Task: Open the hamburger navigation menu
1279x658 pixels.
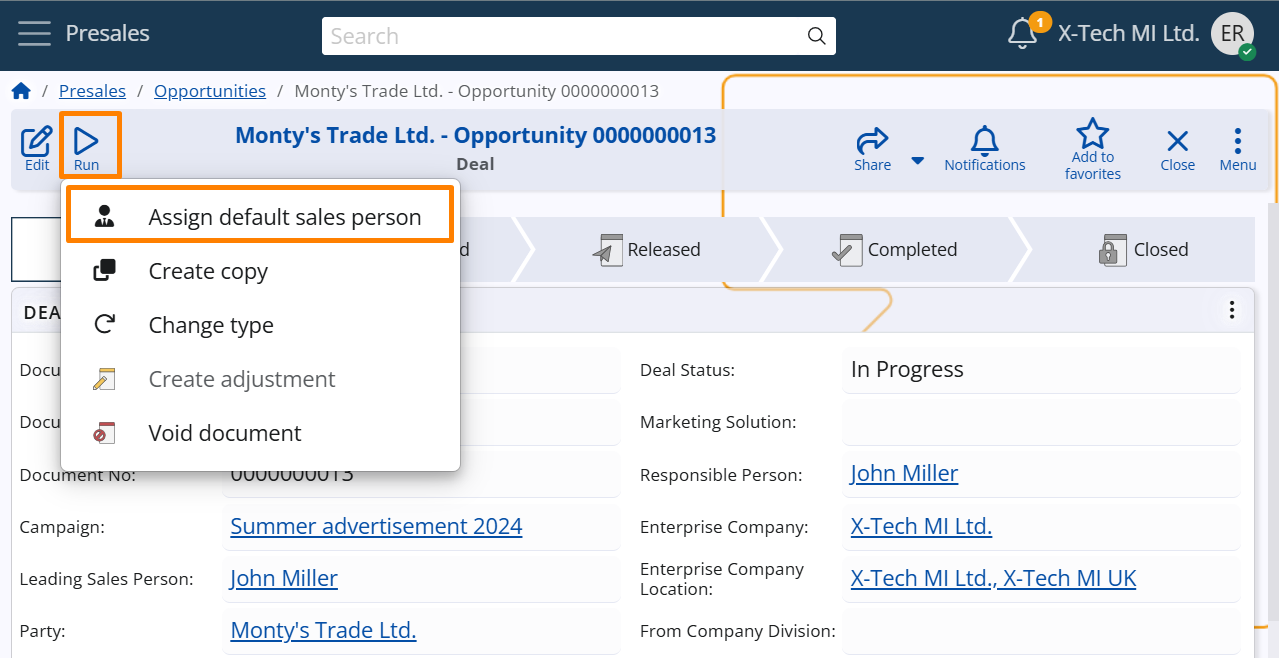Action: 33,33
